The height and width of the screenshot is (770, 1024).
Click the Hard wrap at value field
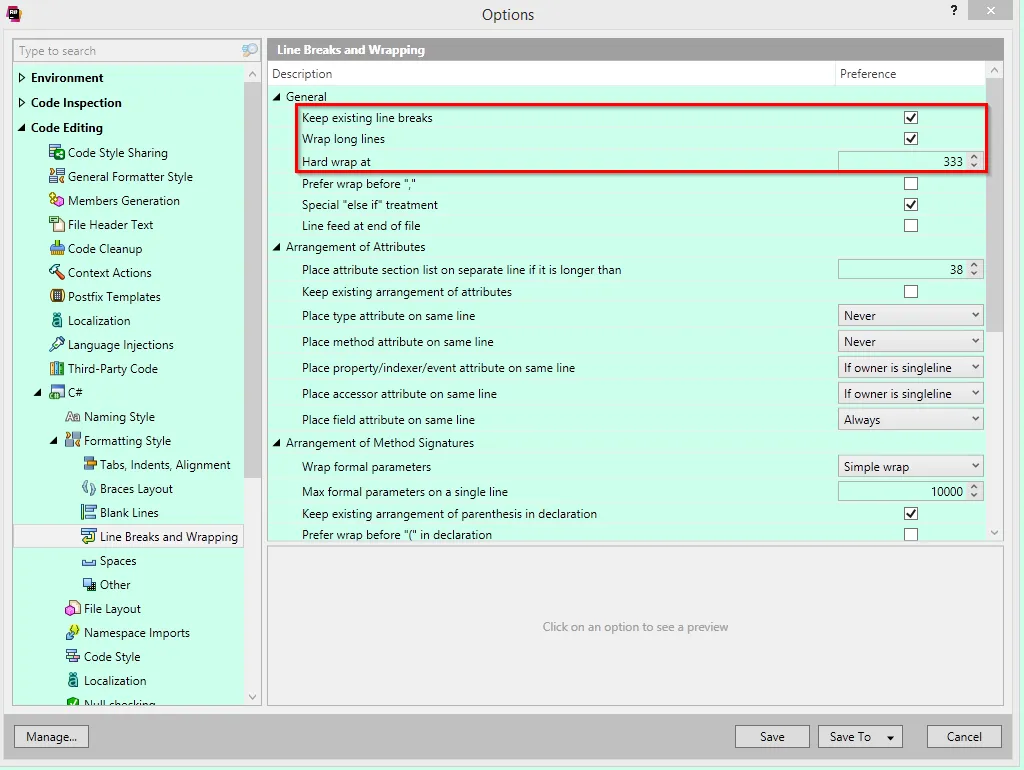tap(902, 161)
